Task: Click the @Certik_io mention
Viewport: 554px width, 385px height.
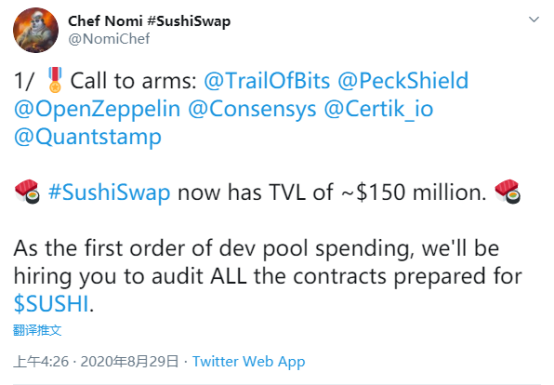Action: (x=378, y=109)
